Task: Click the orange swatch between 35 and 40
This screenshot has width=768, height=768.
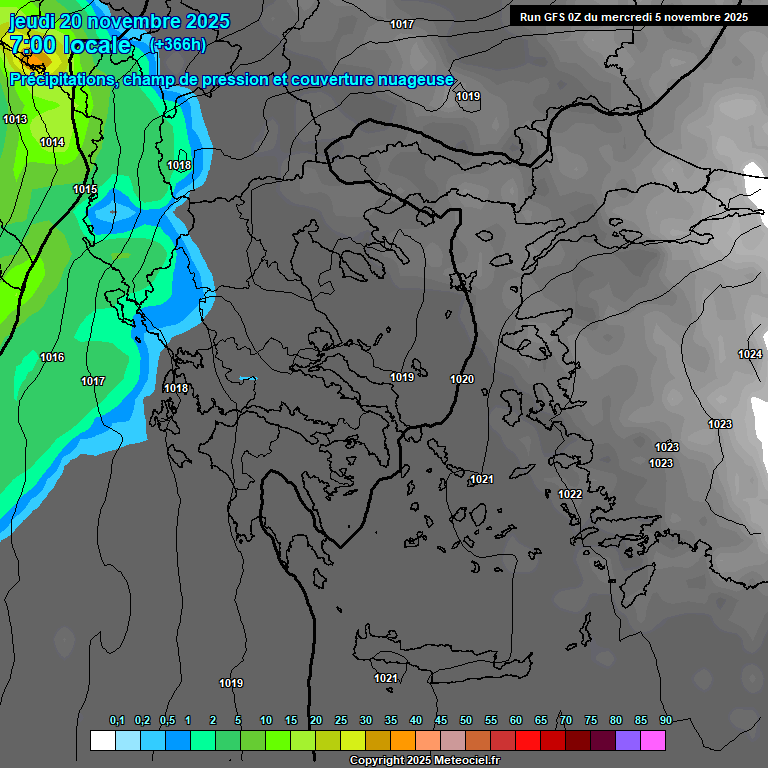Action: [x=402, y=740]
